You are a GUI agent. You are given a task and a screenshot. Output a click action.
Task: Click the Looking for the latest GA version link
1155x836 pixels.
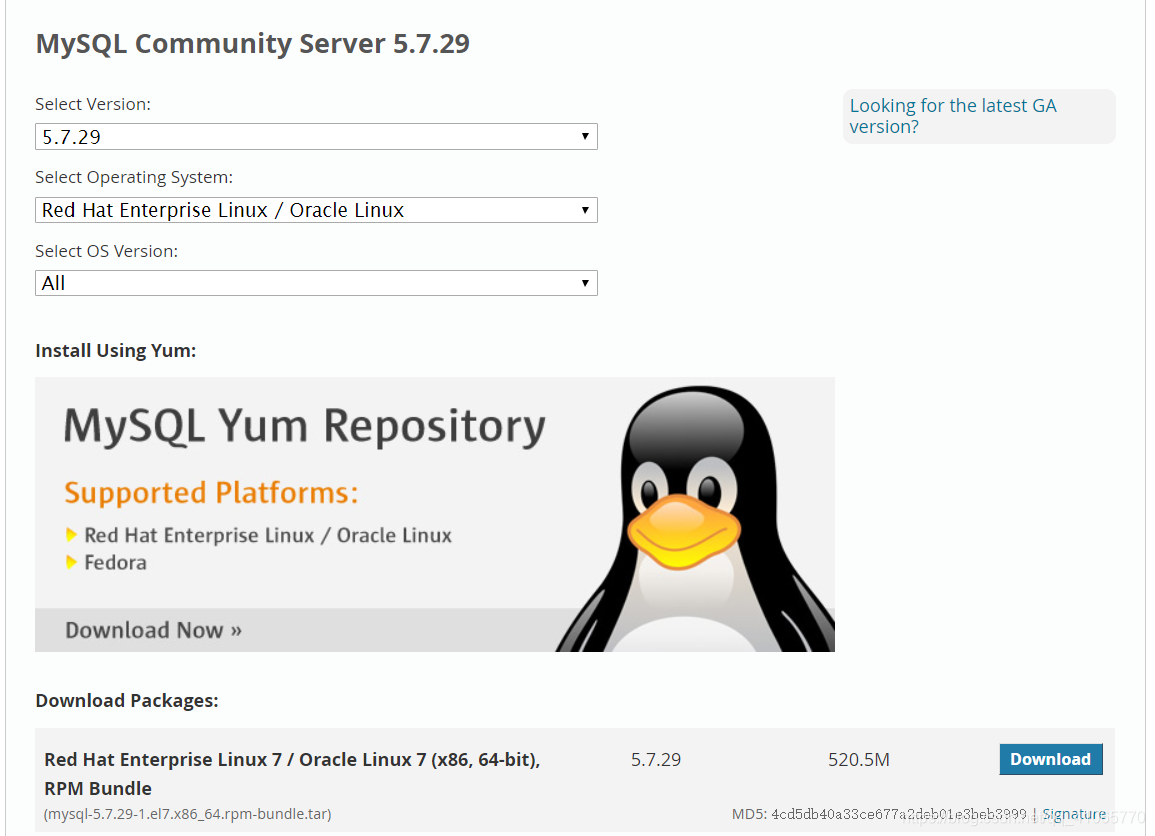[x=952, y=116]
